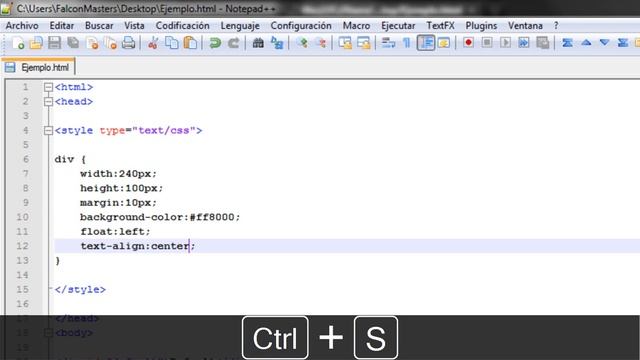This screenshot has width=640, height=360.
Task: Click the green Undo arrow icon
Action: pos(215,42)
